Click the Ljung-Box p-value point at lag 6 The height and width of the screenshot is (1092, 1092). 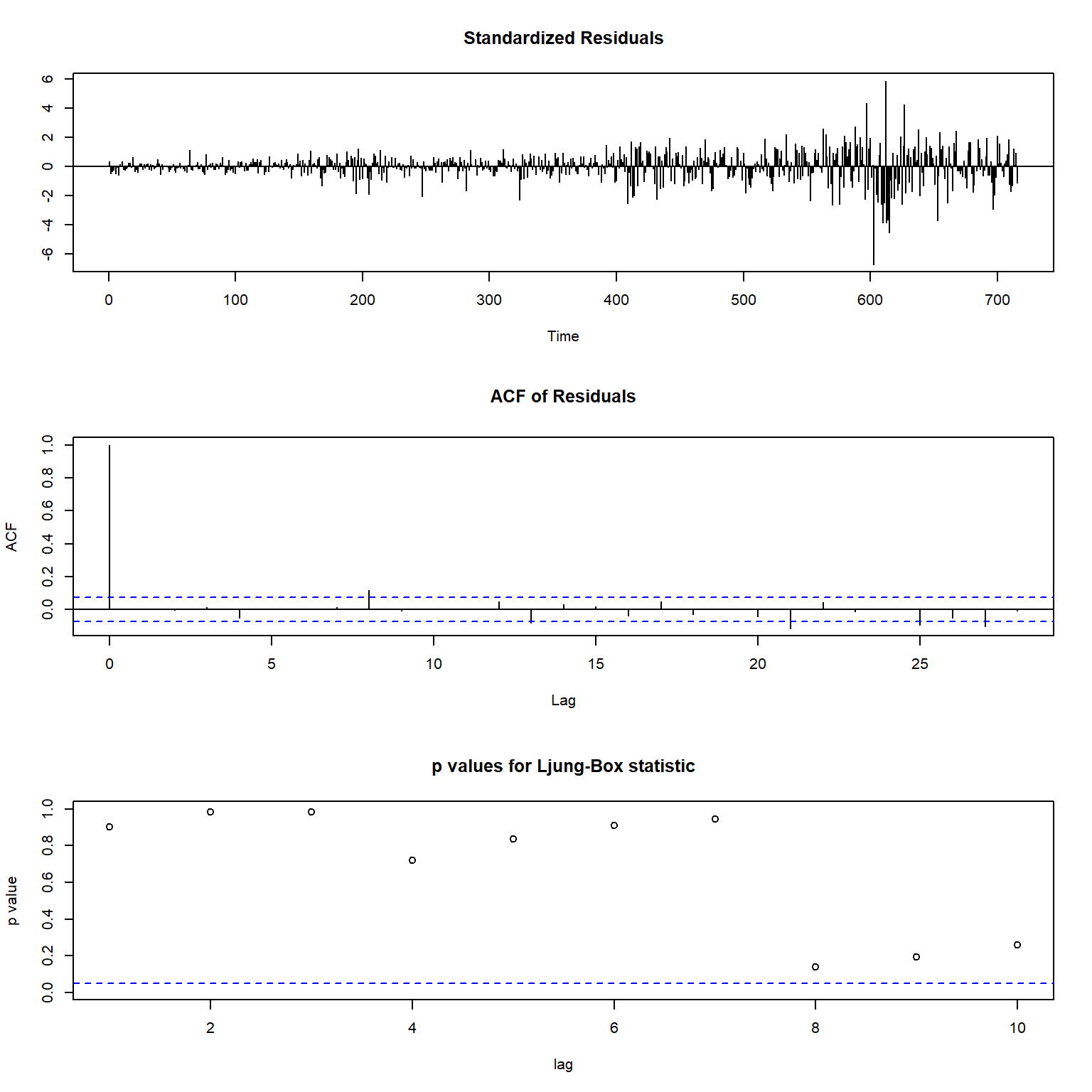coord(614,825)
